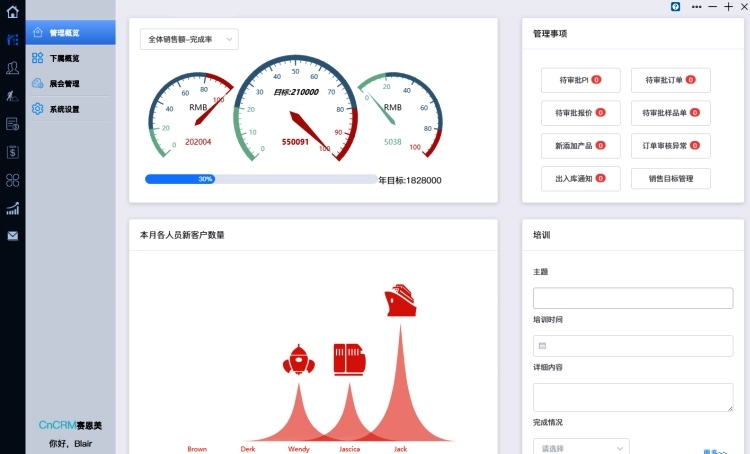Open 下属概览 in the side menu
The width and height of the screenshot is (750, 454).
(70, 58)
